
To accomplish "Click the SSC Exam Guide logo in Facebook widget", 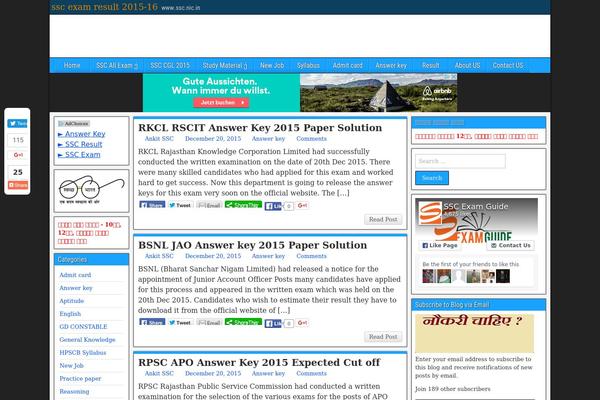I will (x=430, y=213).
